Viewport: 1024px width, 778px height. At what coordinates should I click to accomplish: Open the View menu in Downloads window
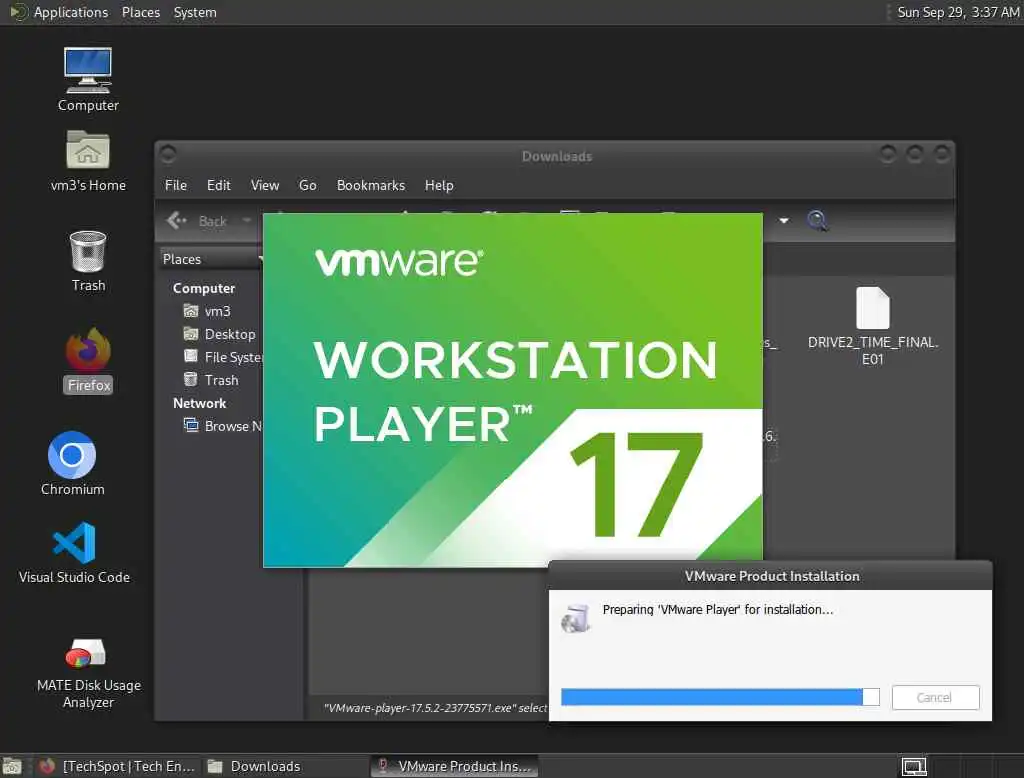tap(265, 186)
